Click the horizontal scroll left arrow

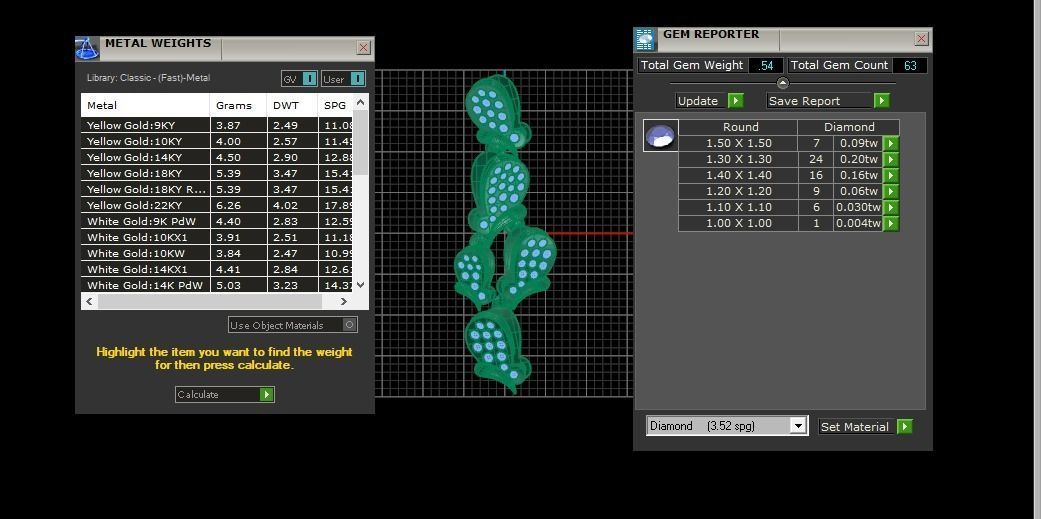90,301
